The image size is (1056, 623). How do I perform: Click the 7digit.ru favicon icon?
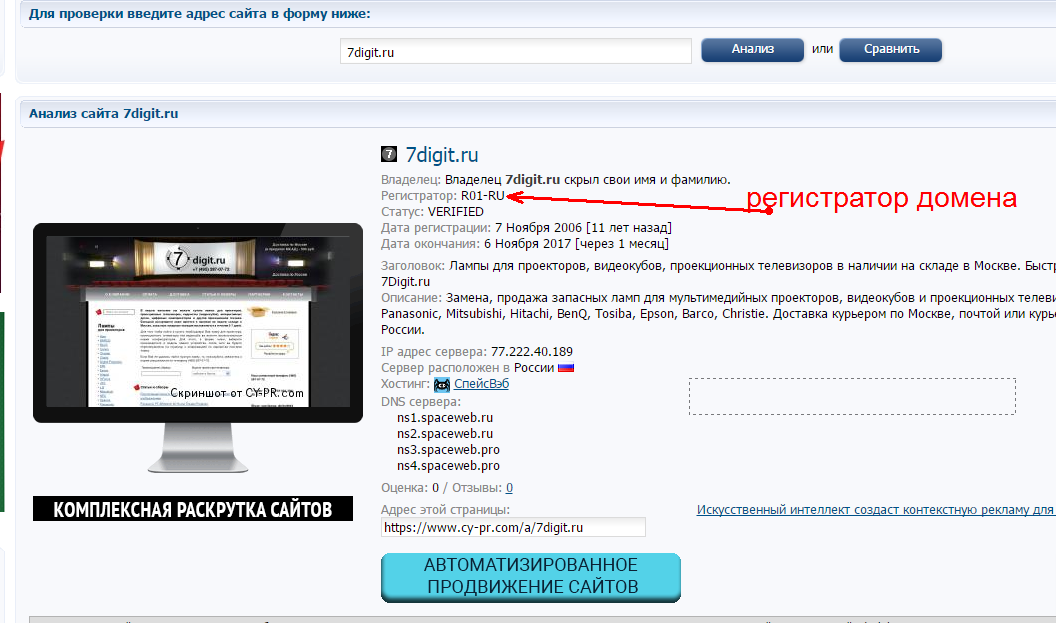click(389, 154)
